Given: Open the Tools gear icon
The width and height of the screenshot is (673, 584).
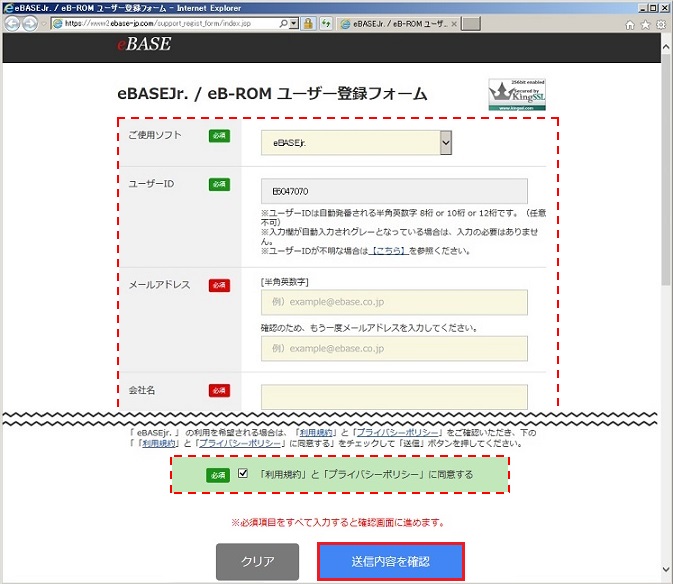Looking at the screenshot, I should (661, 25).
